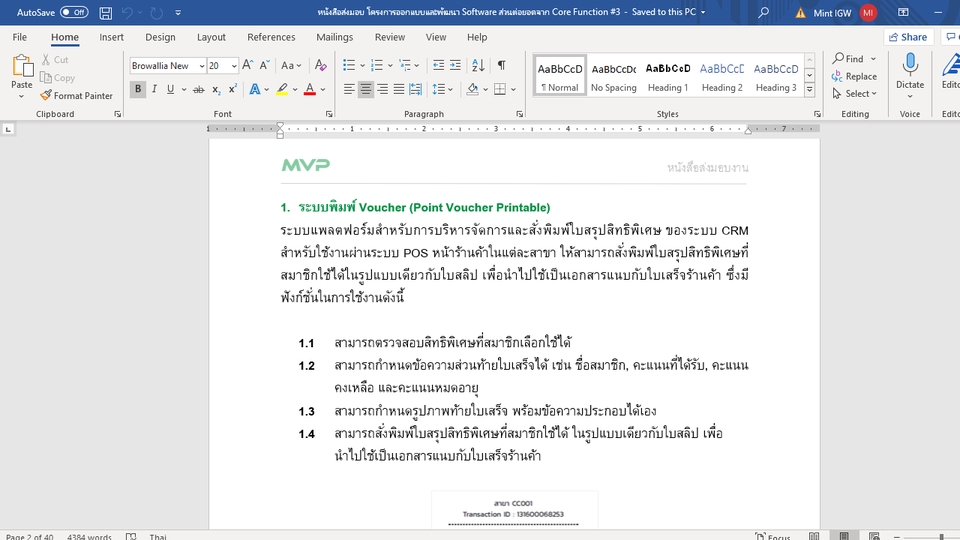960x540 pixels.
Task: Click Increase Indent icon
Action: (x=455, y=65)
